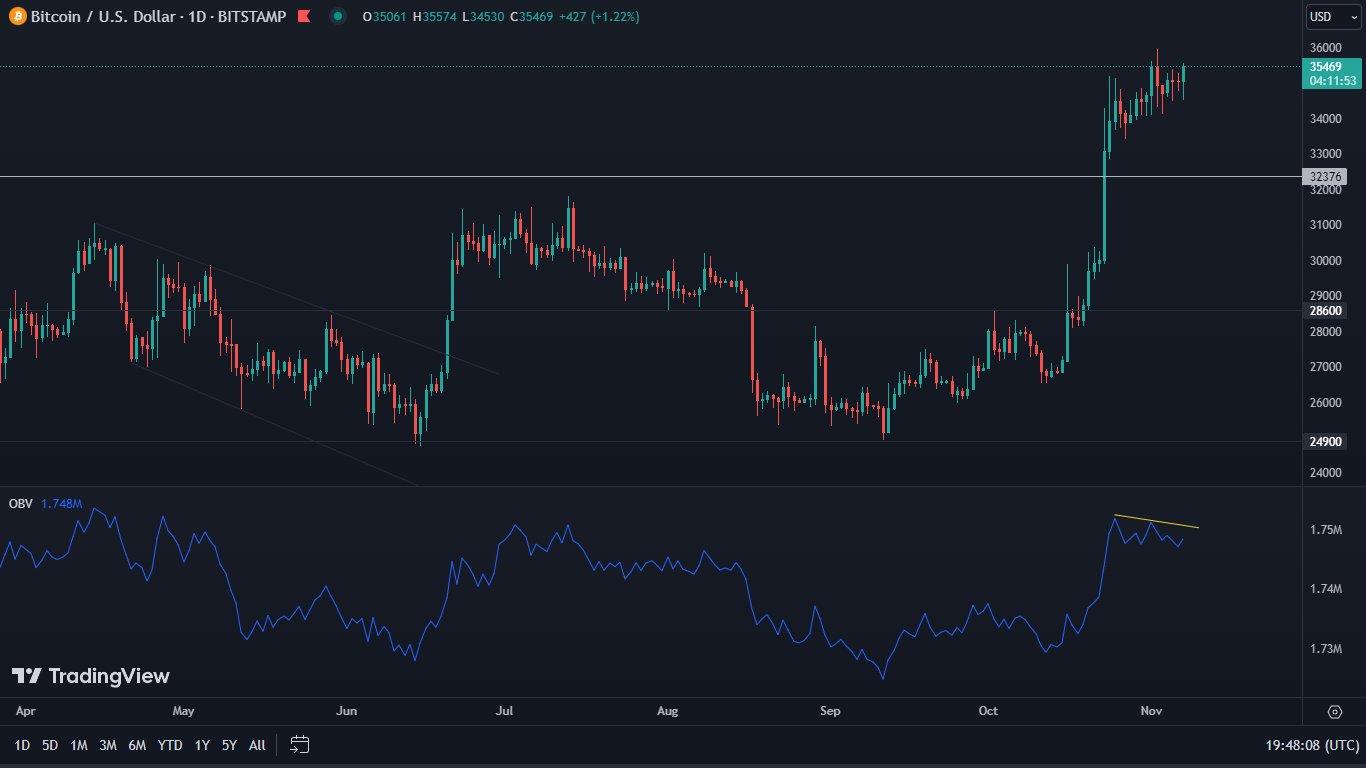This screenshot has height=768, width=1366.
Task: Show the 5Y date range
Action: click(229, 745)
